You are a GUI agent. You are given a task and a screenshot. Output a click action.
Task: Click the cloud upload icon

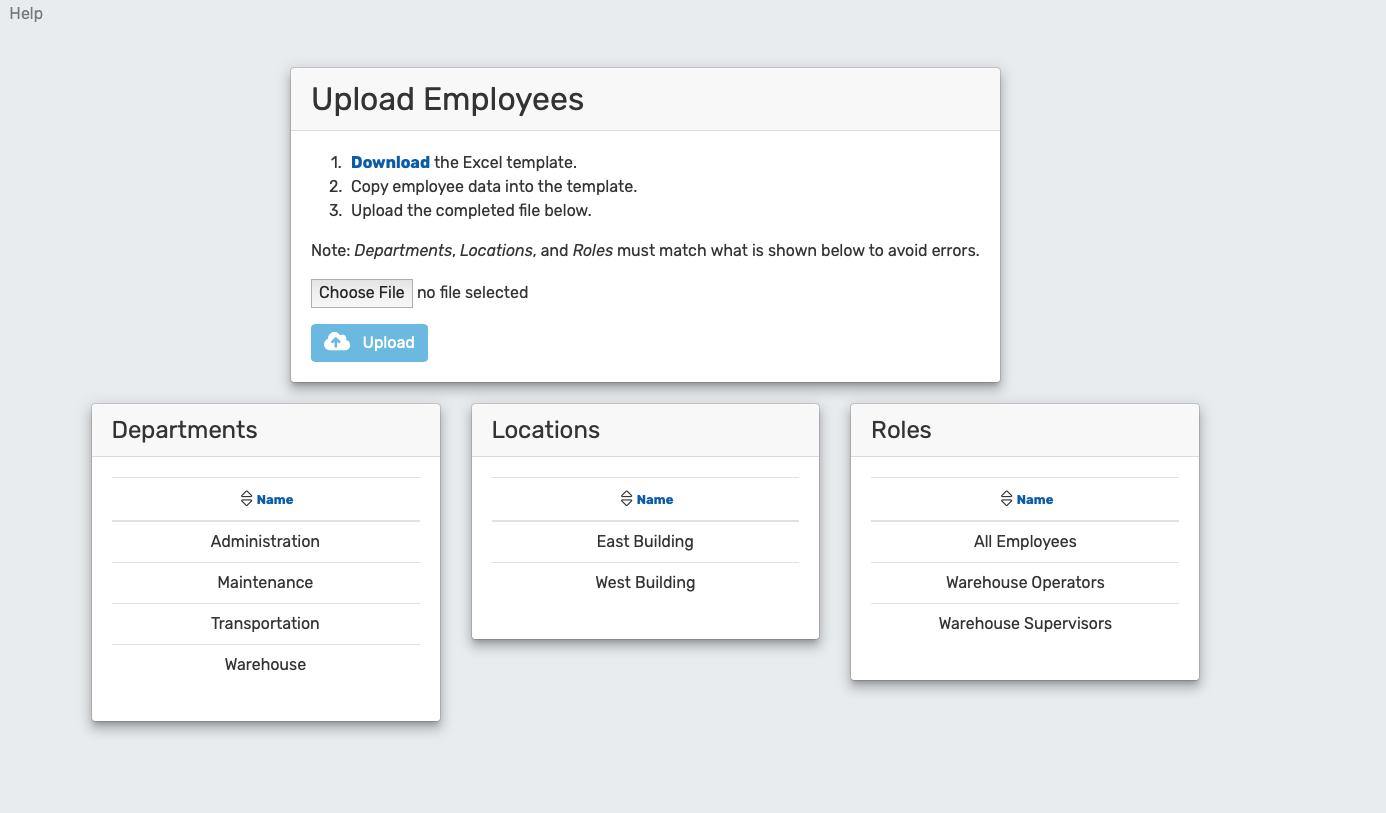click(338, 342)
